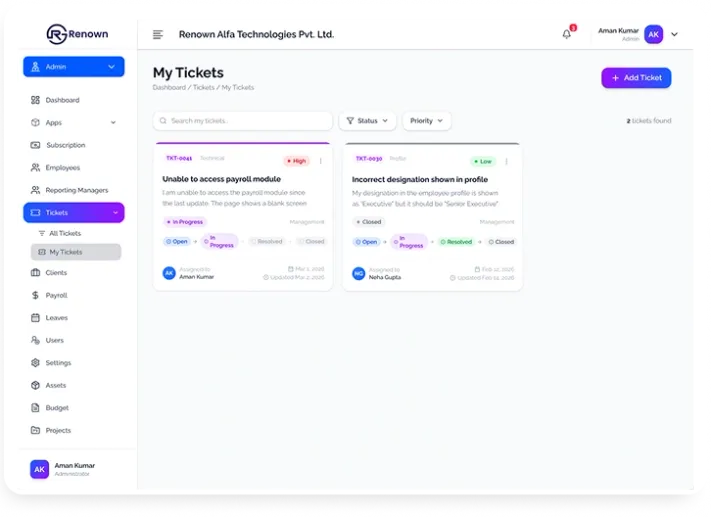Viewport: 711px width, 517px height.
Task: Click the Dashboard breadcrumb link
Action: 169,88
